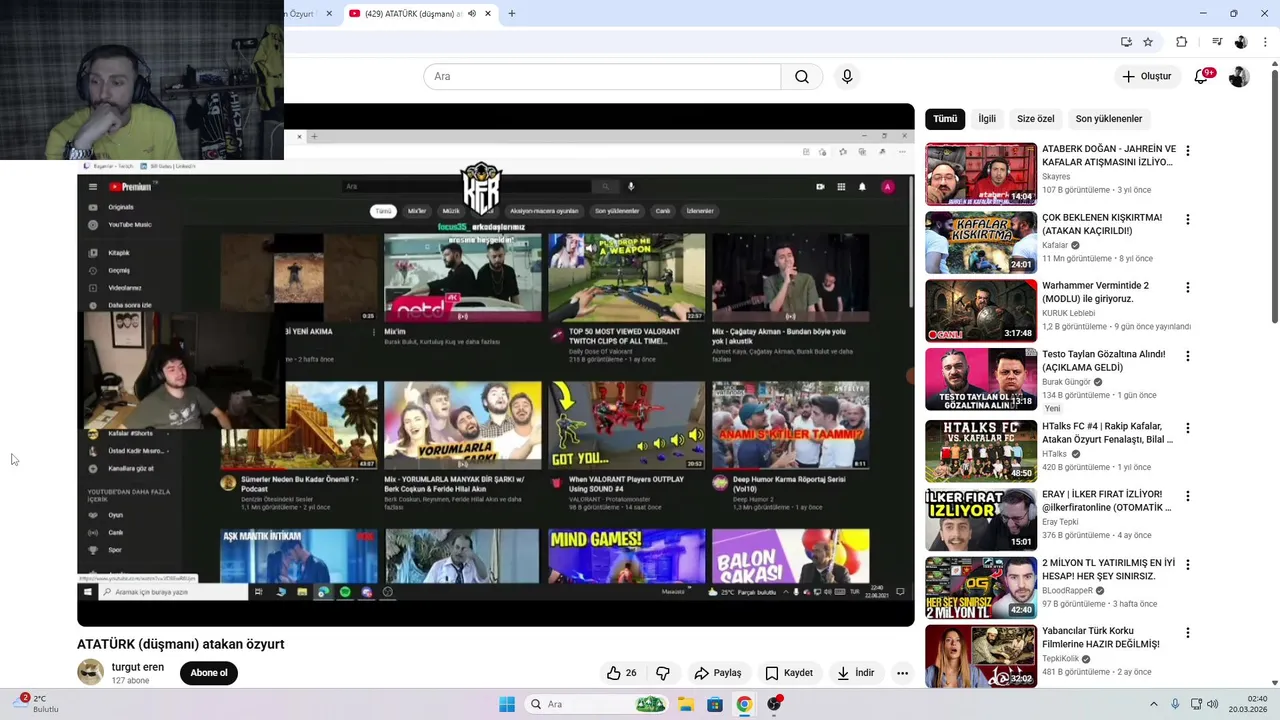The height and width of the screenshot is (720, 1280).
Task: Click the YouTube search magnifier button
Action: click(x=802, y=77)
